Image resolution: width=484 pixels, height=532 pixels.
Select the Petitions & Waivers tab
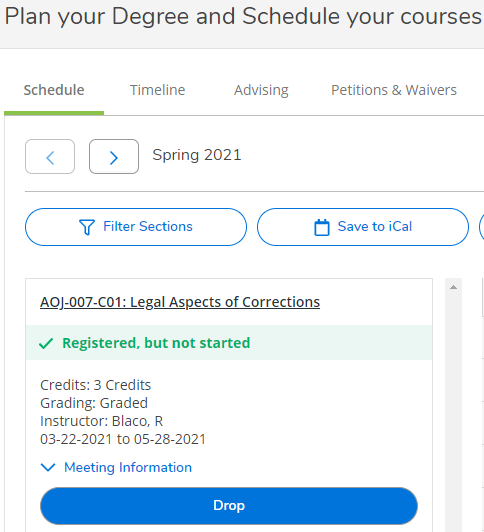394,90
